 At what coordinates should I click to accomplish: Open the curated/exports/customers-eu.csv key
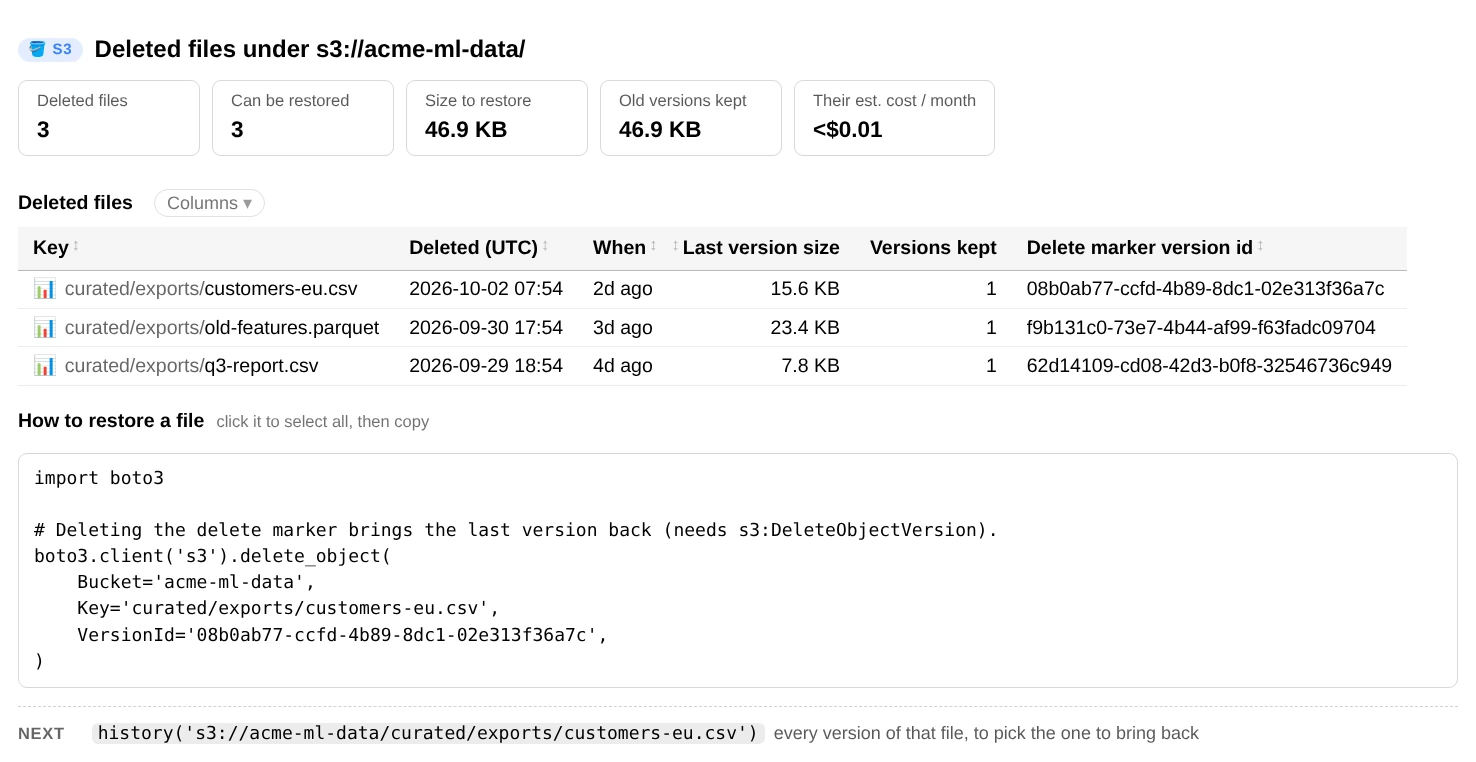tap(211, 289)
